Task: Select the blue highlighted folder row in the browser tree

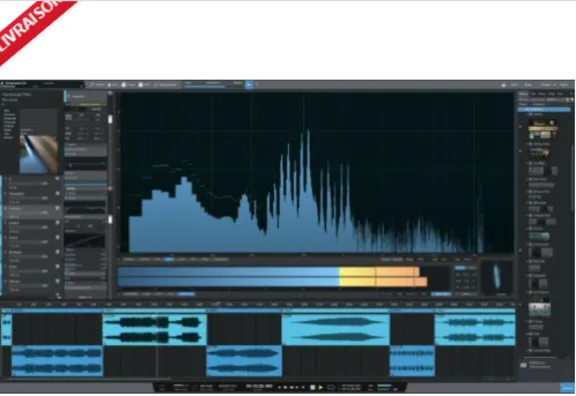Action: (x=544, y=109)
